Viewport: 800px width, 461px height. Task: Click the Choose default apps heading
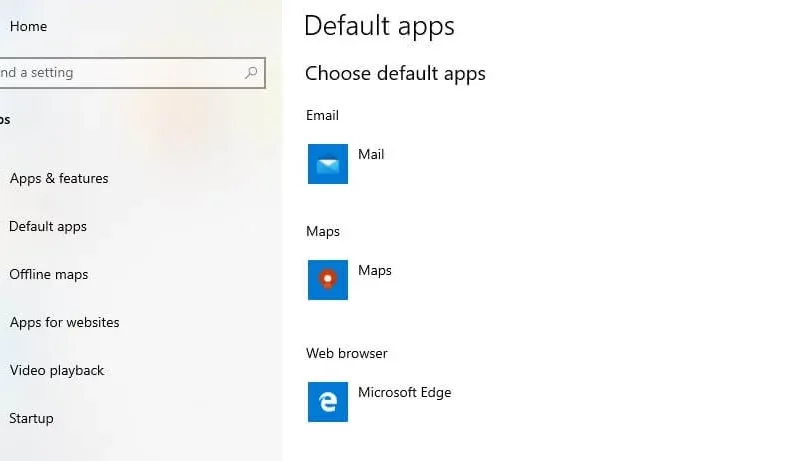[x=395, y=73]
